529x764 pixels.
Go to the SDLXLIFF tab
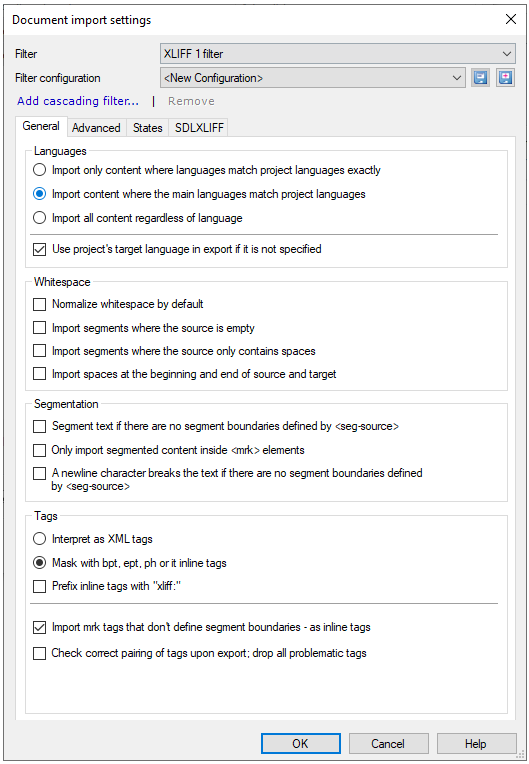(199, 128)
